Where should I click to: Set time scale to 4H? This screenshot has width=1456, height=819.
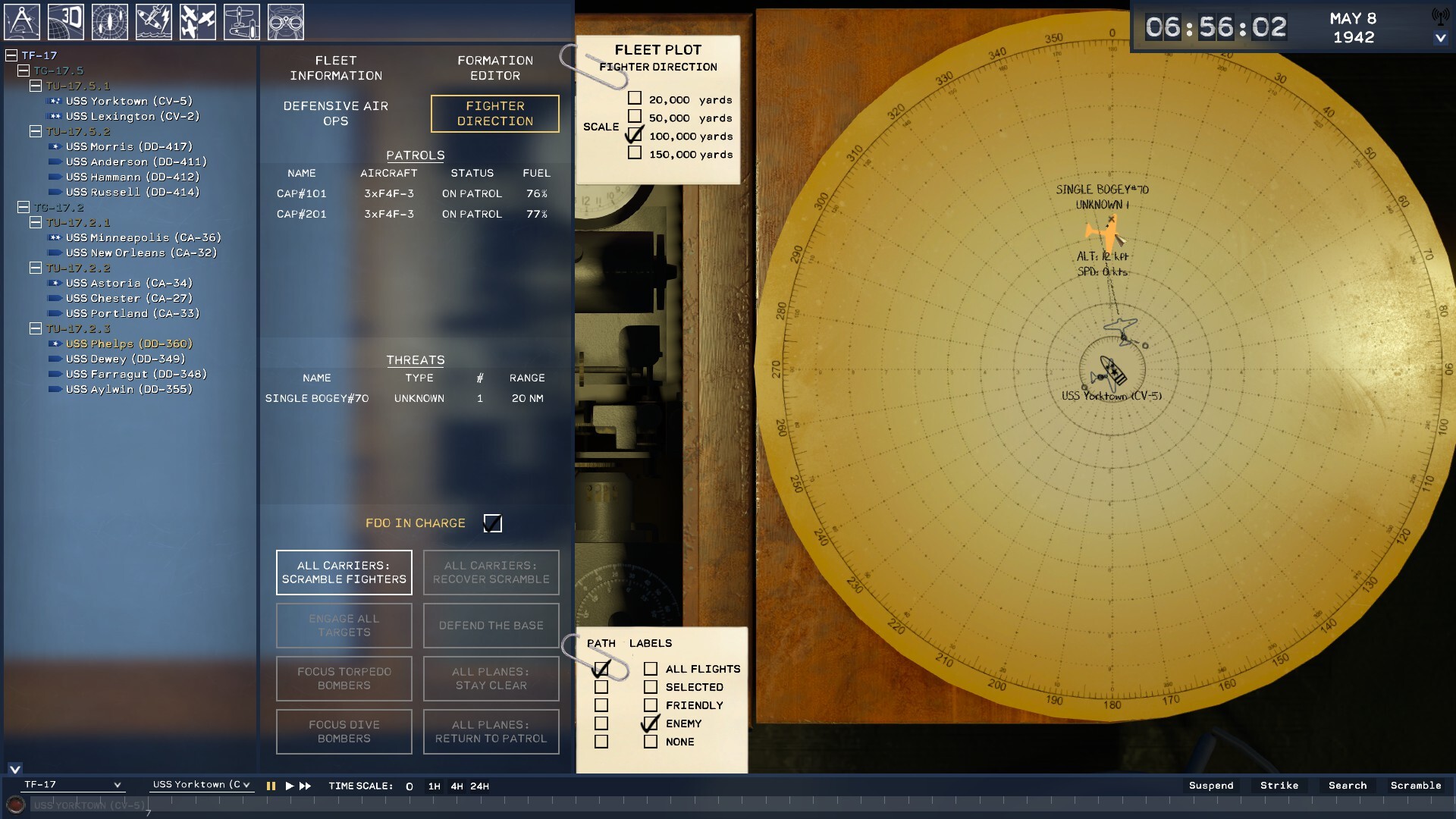click(x=457, y=786)
